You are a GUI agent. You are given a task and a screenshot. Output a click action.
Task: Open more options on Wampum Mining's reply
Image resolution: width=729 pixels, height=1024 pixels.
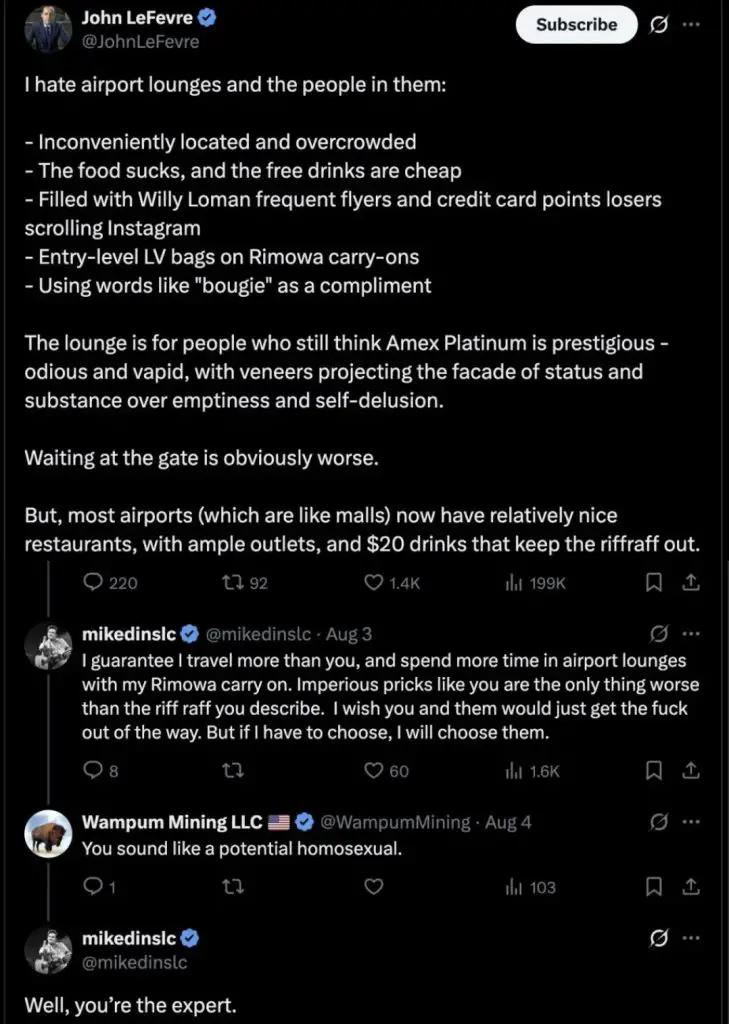click(x=691, y=822)
